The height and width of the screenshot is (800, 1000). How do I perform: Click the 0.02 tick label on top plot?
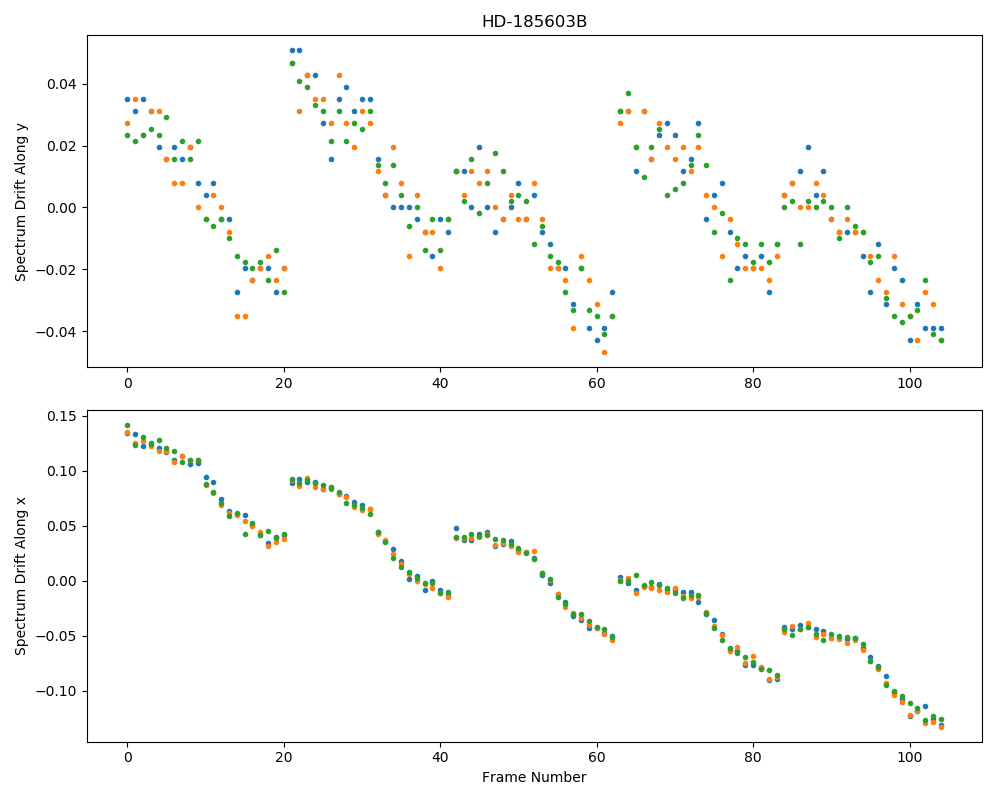pyautogui.click(x=62, y=147)
